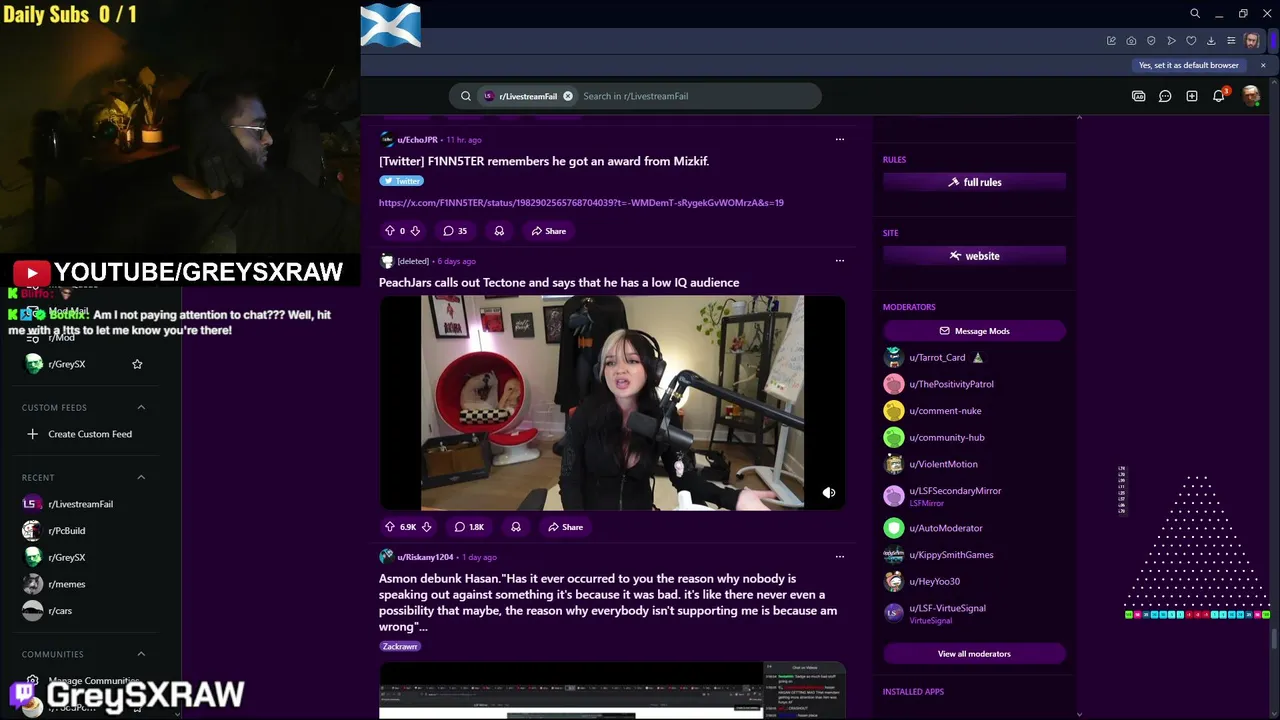Open the Asmon debunk Hasan video preview
The height and width of the screenshot is (720, 1280).
coord(612,690)
